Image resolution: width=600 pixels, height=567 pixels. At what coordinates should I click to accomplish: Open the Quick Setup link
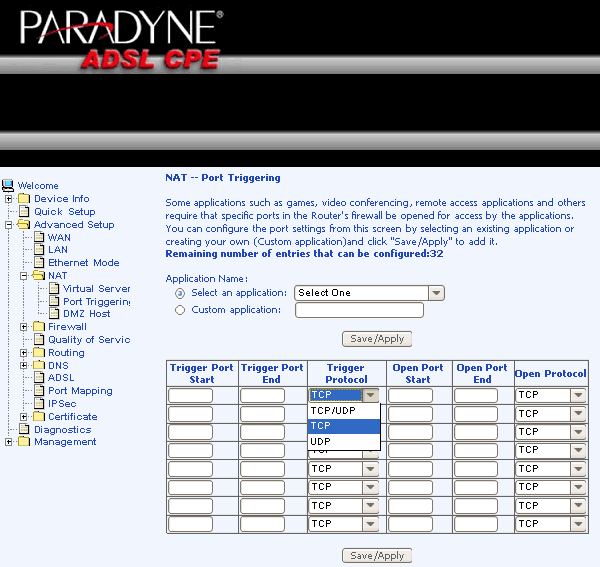[65, 212]
